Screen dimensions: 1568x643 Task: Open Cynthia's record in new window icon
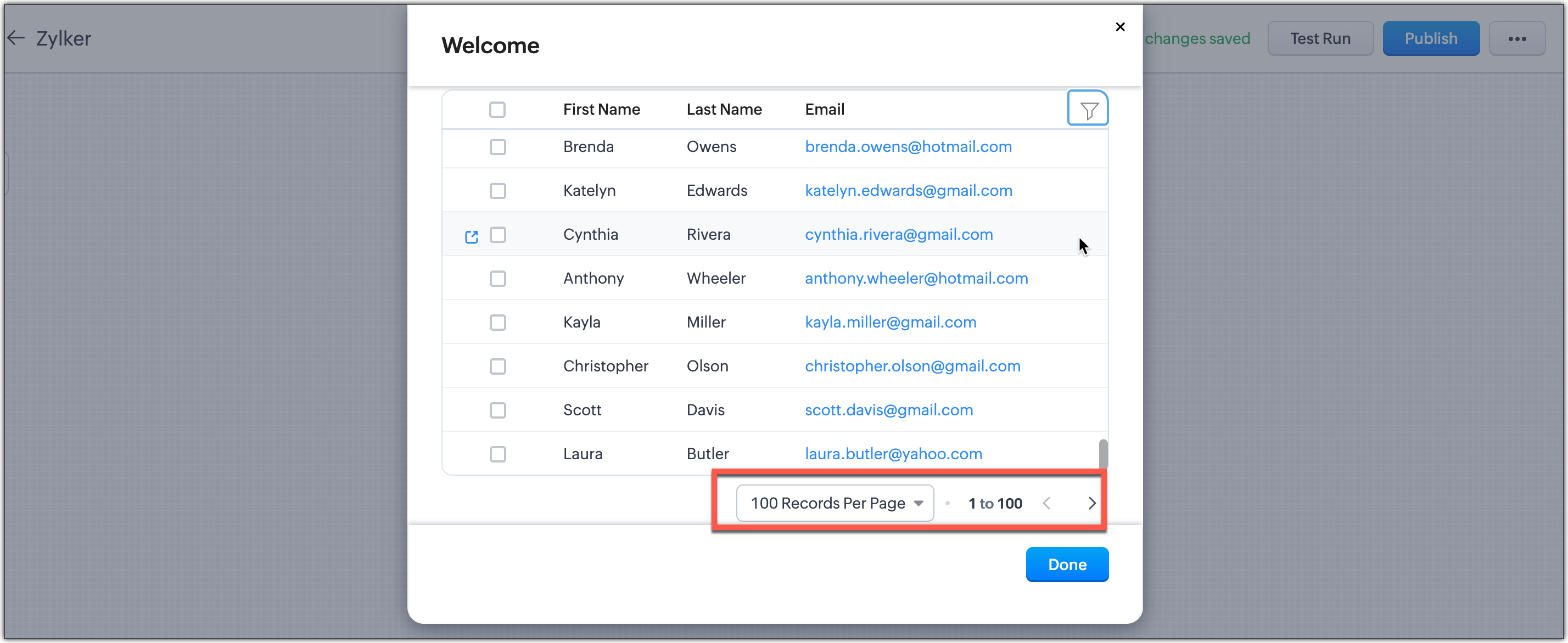point(471,236)
